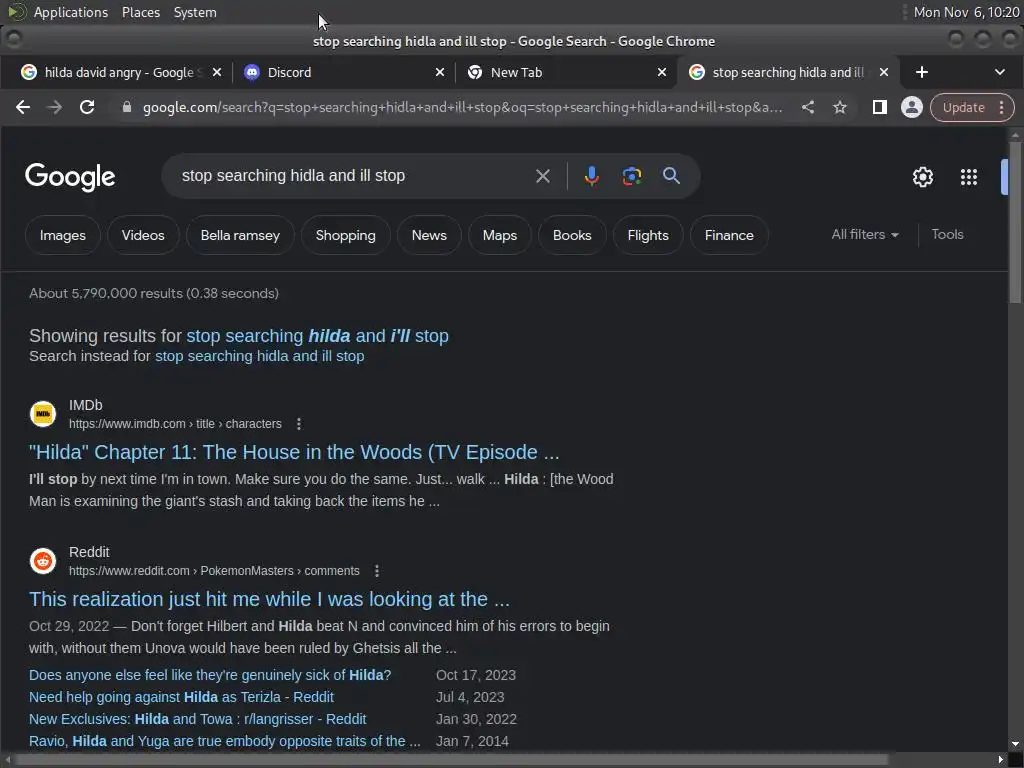Open Need help going against Hilda link
This screenshot has height=768, width=1024.
[181, 697]
